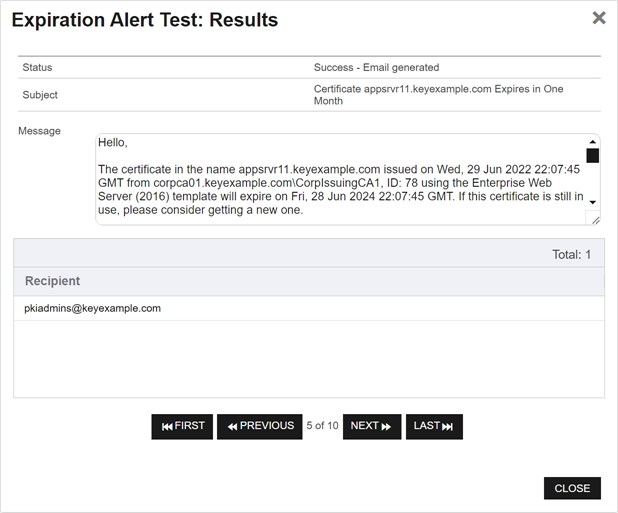Click the message box resize handle
Screen dimensions: 618x513
595,219
